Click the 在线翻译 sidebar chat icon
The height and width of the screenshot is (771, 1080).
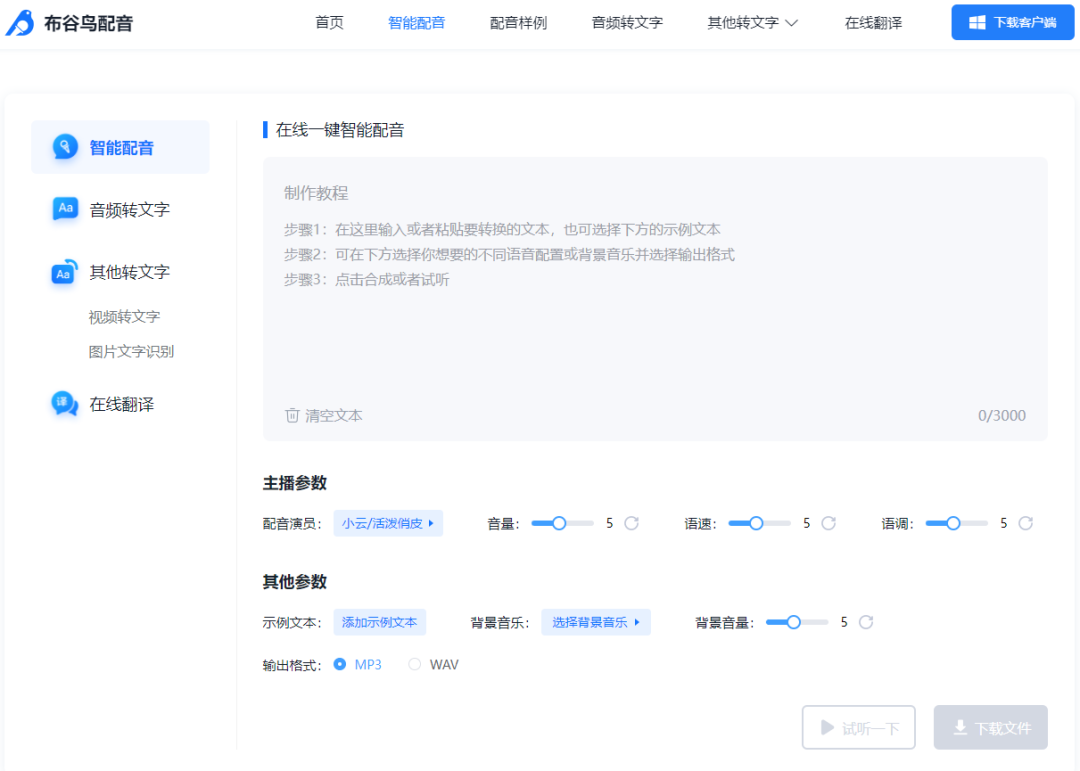65,404
